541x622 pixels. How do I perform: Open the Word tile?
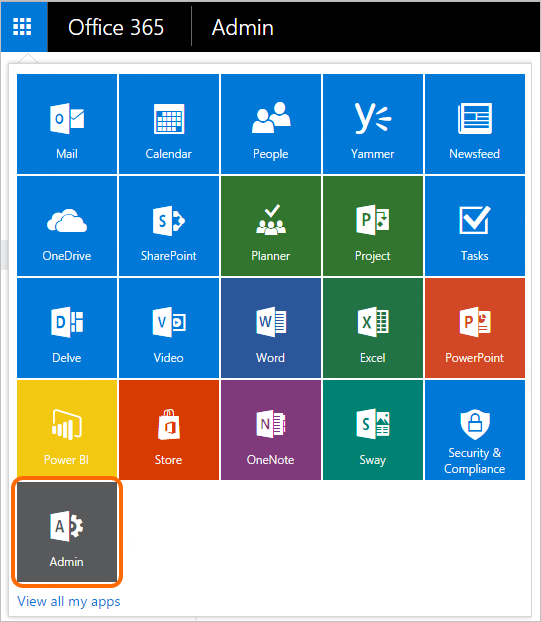tap(271, 328)
